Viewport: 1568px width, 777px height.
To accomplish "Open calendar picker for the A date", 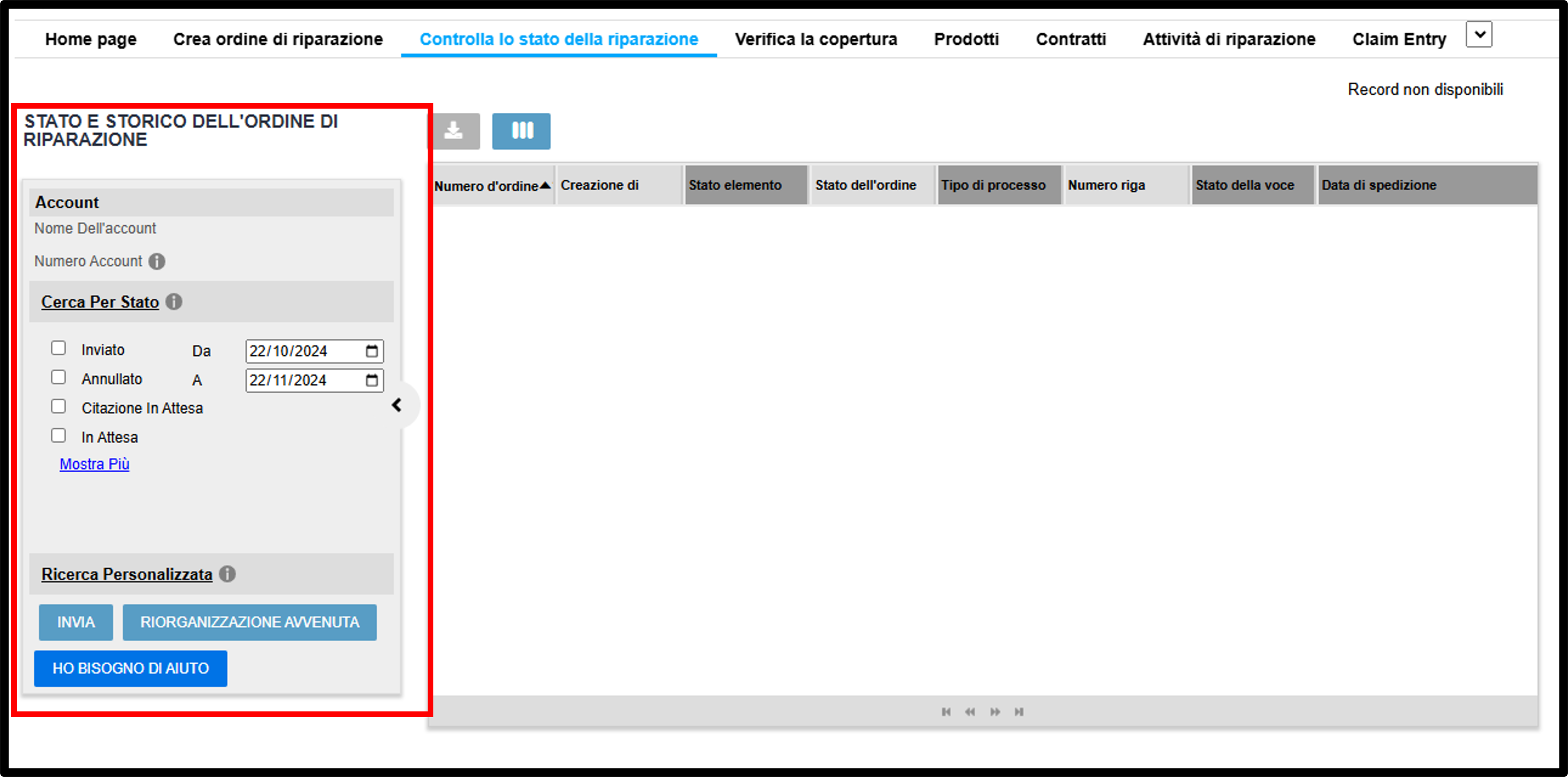I will [372, 380].
